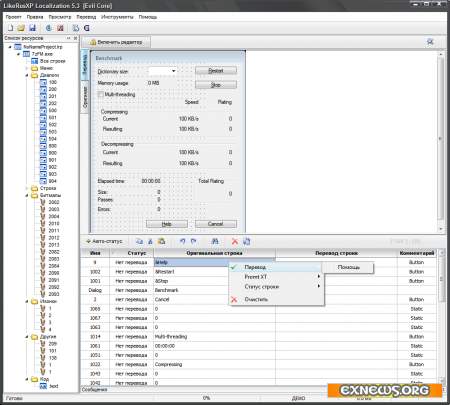Select bitmap 2002 in the resource tree

click(54, 202)
